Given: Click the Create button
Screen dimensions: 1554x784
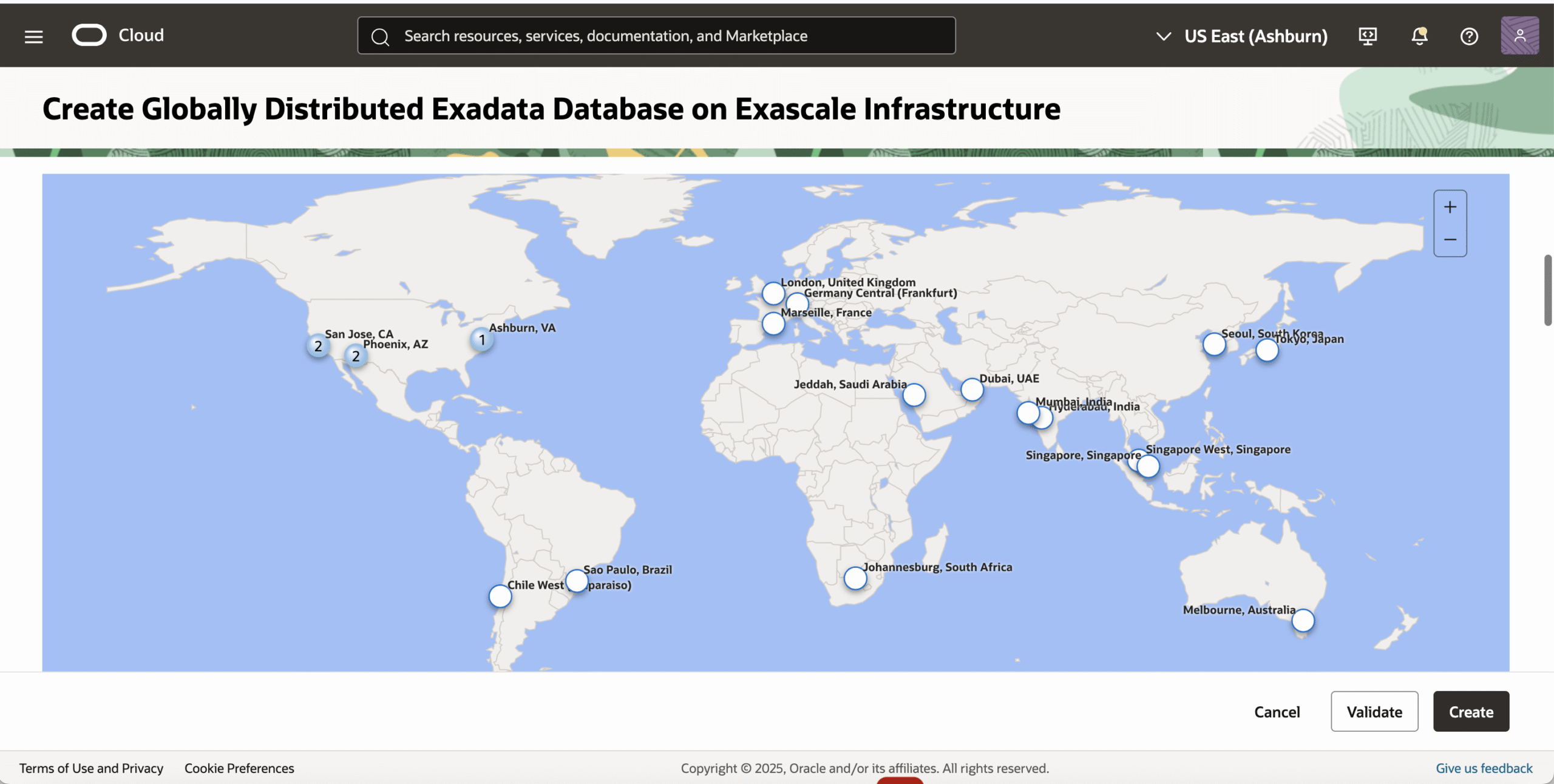Looking at the screenshot, I should pos(1471,711).
